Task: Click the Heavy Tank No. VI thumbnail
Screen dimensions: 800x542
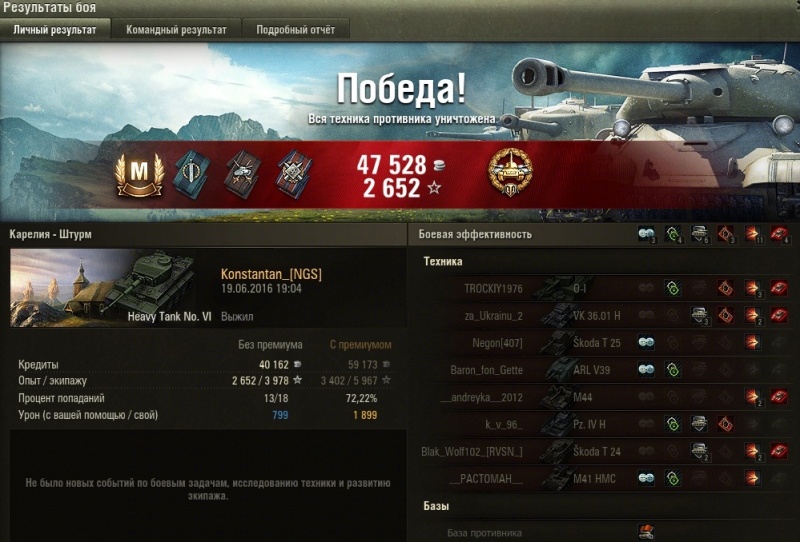Action: click(x=111, y=288)
